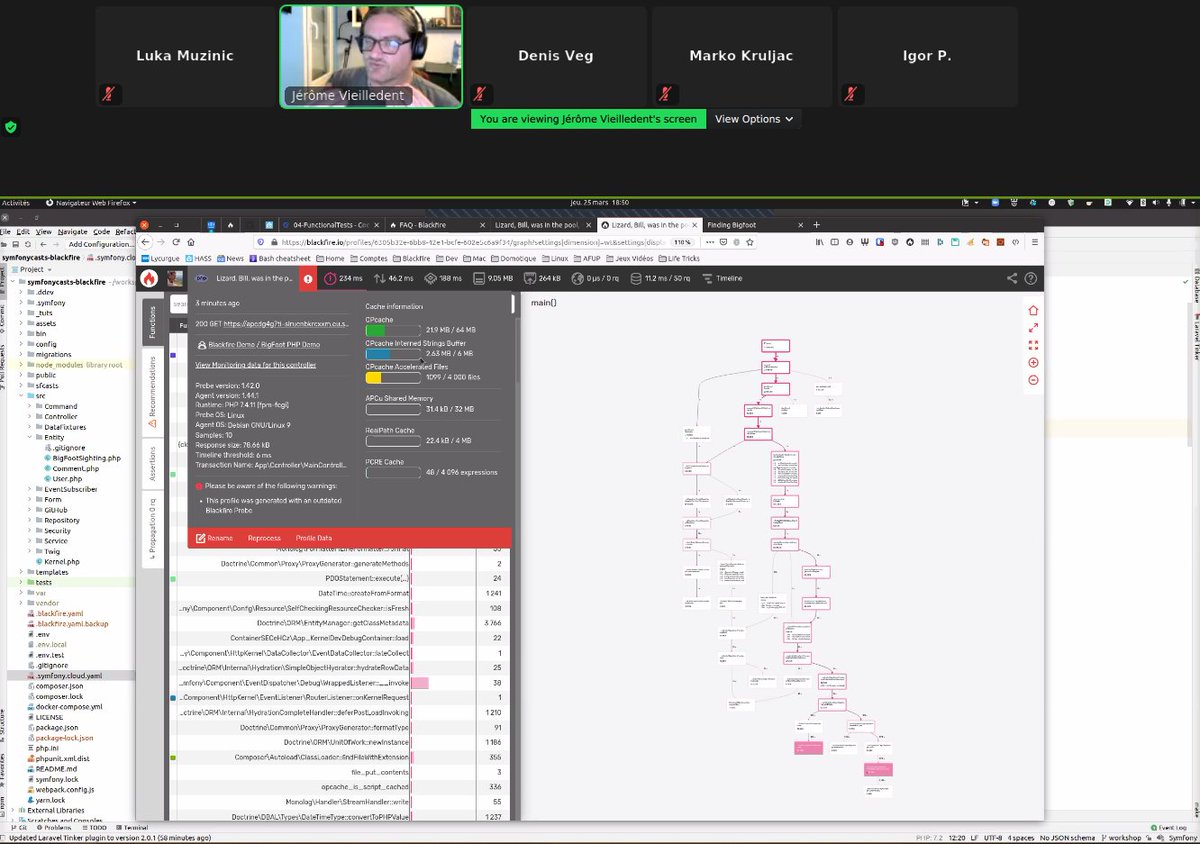Select the 11.2 ms / 50 rq SQL metric
The height and width of the screenshot is (844, 1200).
(661, 279)
